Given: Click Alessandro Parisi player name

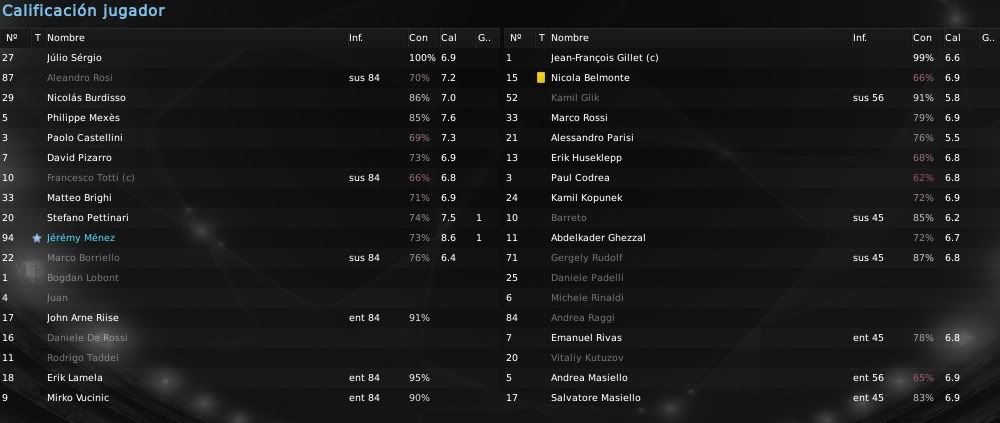Looking at the screenshot, I should coord(592,138).
